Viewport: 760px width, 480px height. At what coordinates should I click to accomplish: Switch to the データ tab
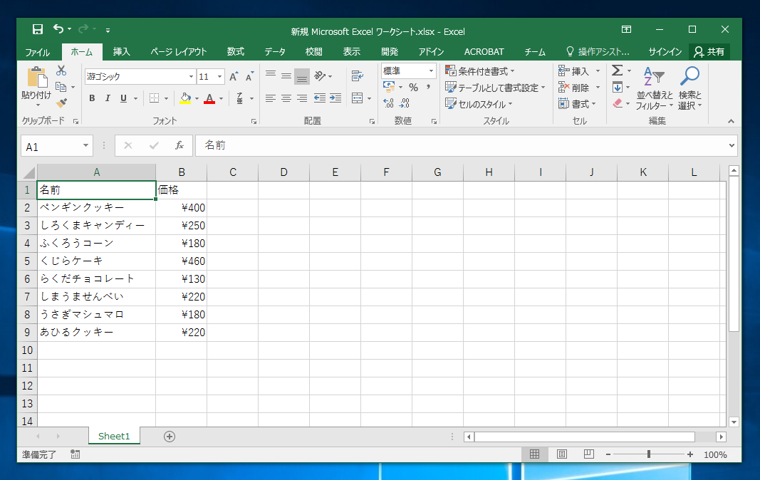pyautogui.click(x=275, y=52)
